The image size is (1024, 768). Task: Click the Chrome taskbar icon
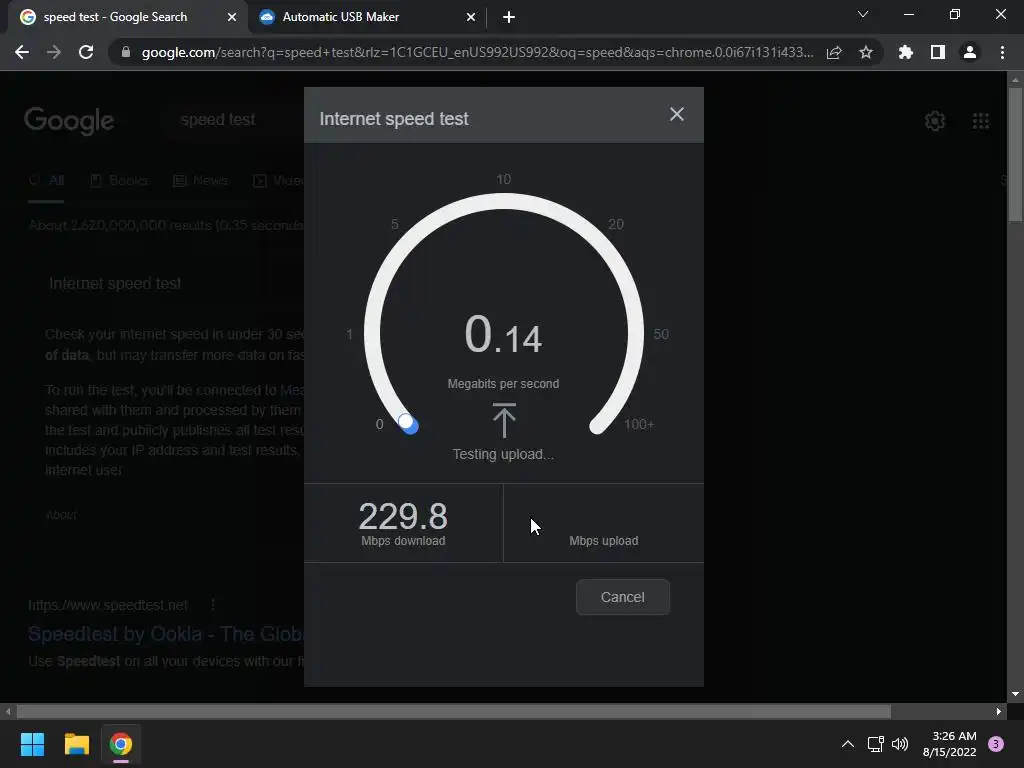pos(121,744)
